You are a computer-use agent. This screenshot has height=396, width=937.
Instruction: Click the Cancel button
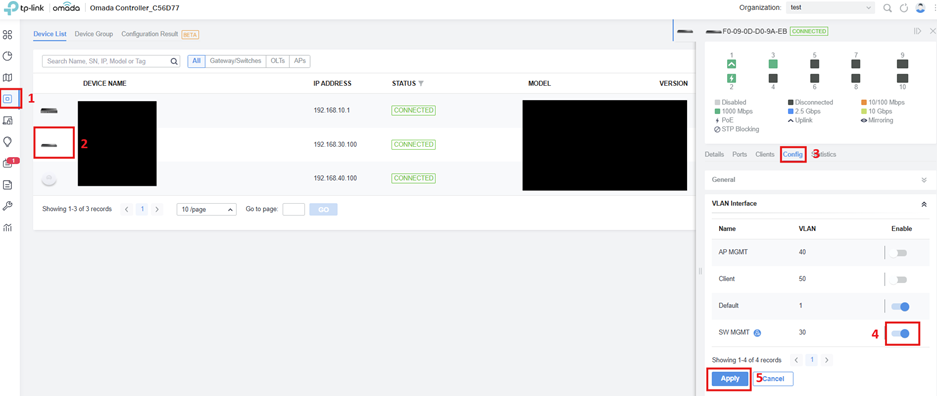(773, 379)
